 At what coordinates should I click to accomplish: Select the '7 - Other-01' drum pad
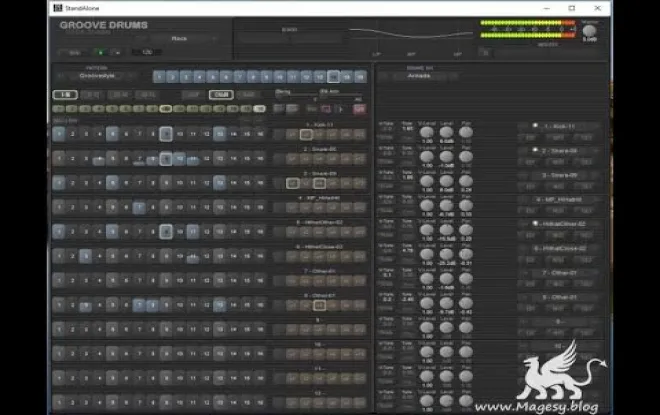pos(559,273)
